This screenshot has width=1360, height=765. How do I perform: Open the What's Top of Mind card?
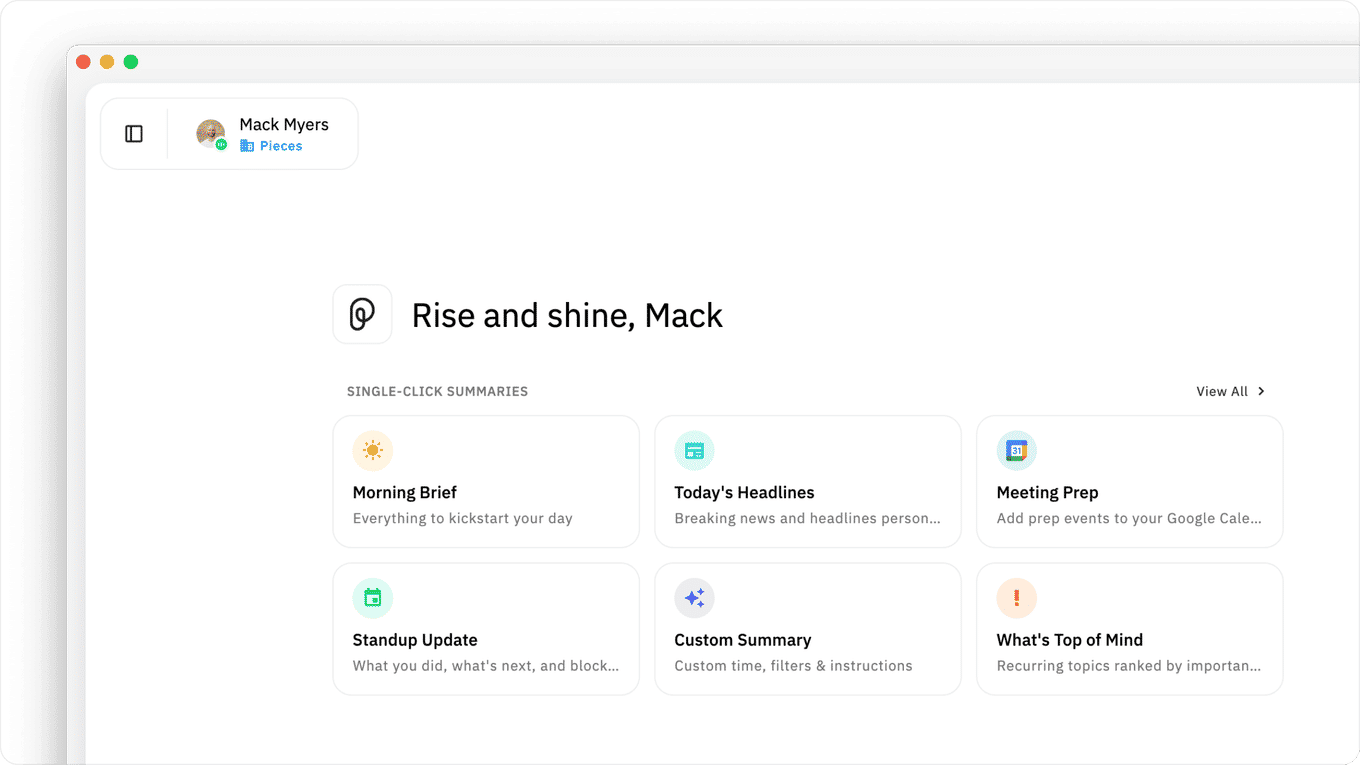(x=1130, y=629)
